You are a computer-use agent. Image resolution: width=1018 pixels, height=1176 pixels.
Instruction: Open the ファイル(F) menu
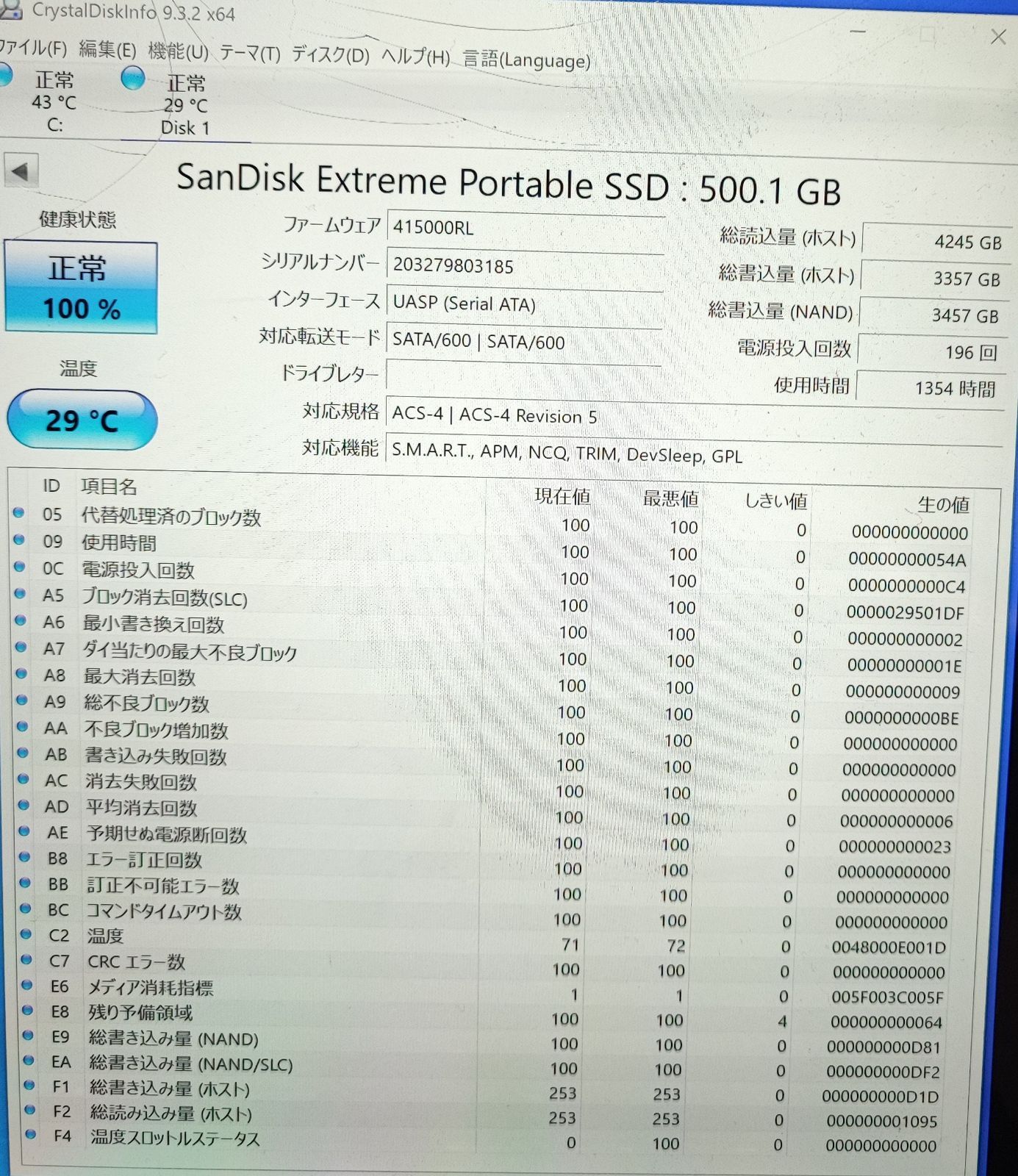[33, 49]
